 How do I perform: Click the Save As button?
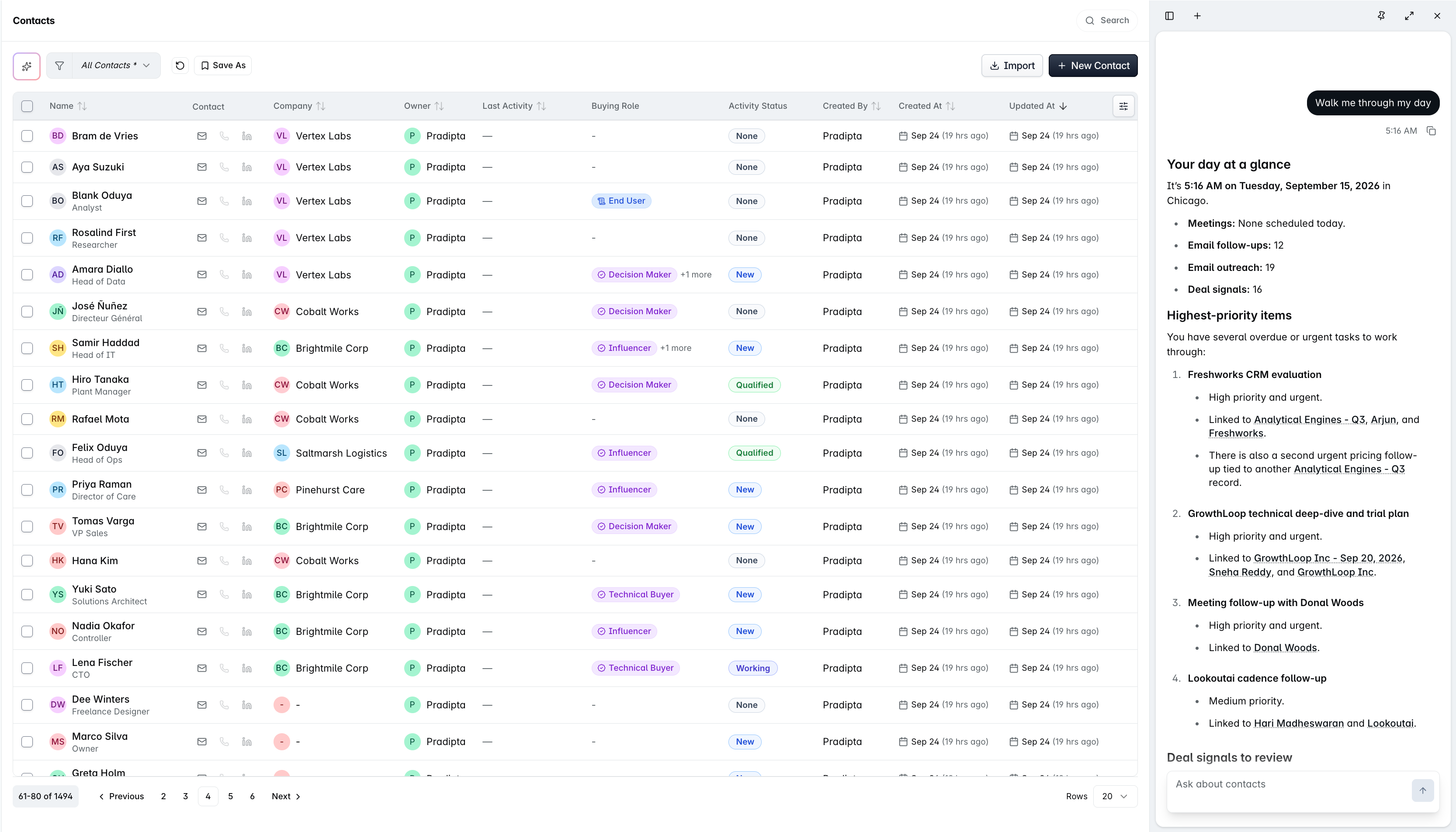click(223, 66)
